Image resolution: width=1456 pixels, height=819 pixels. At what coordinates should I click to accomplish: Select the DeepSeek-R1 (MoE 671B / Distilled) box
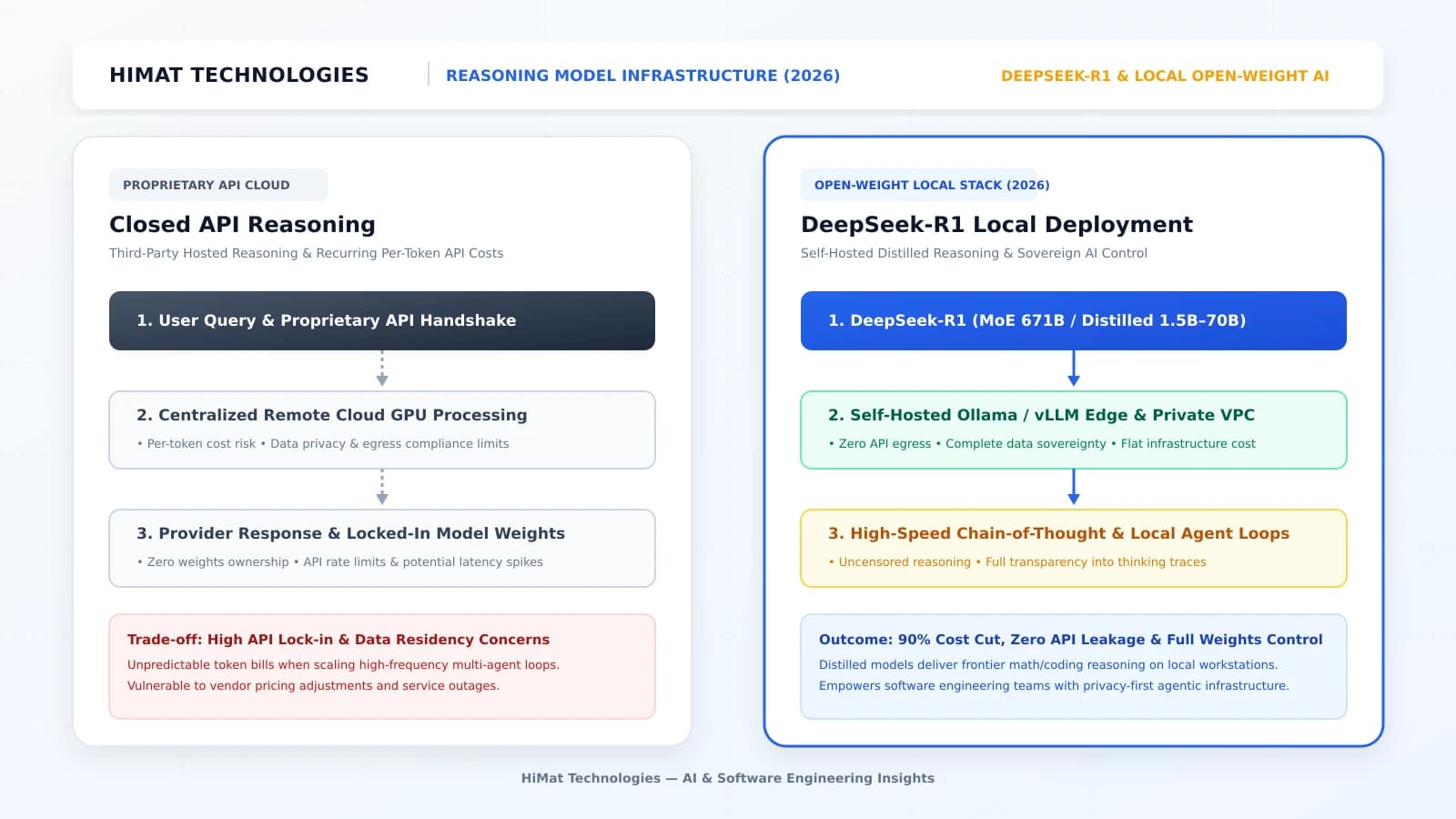click(1074, 320)
